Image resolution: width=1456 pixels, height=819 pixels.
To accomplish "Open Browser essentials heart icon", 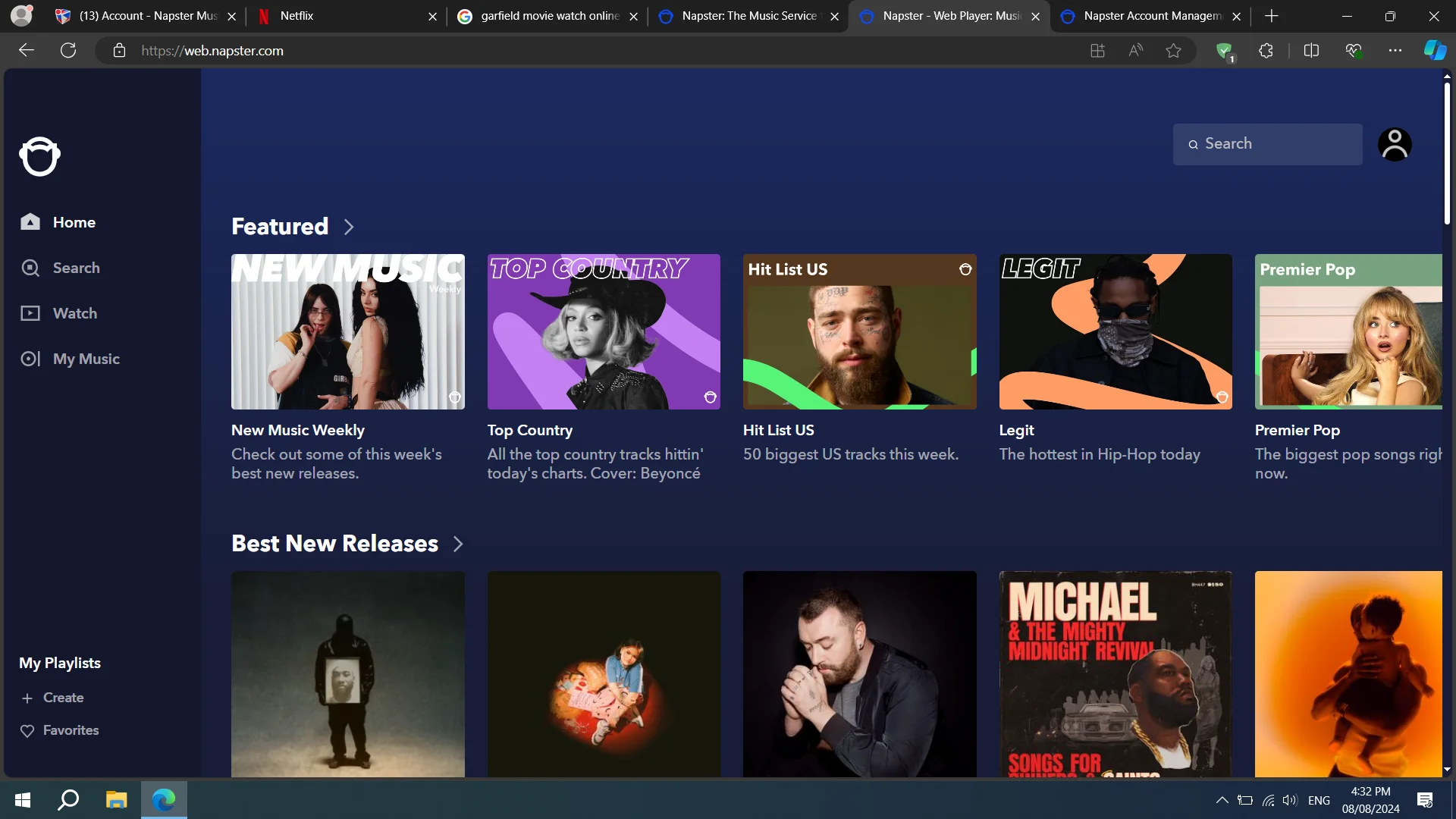I will [x=1354, y=51].
